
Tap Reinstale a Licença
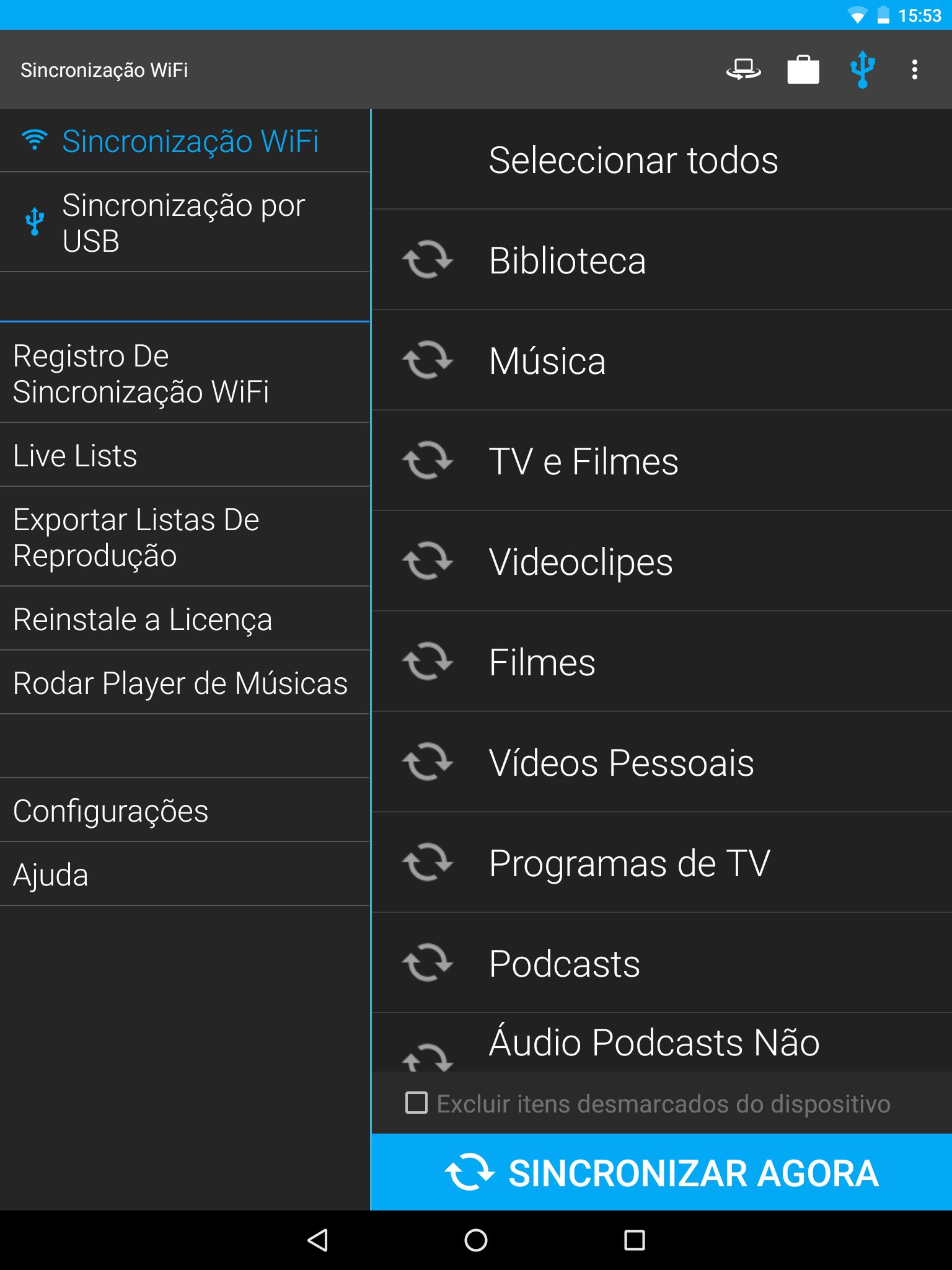(x=185, y=619)
